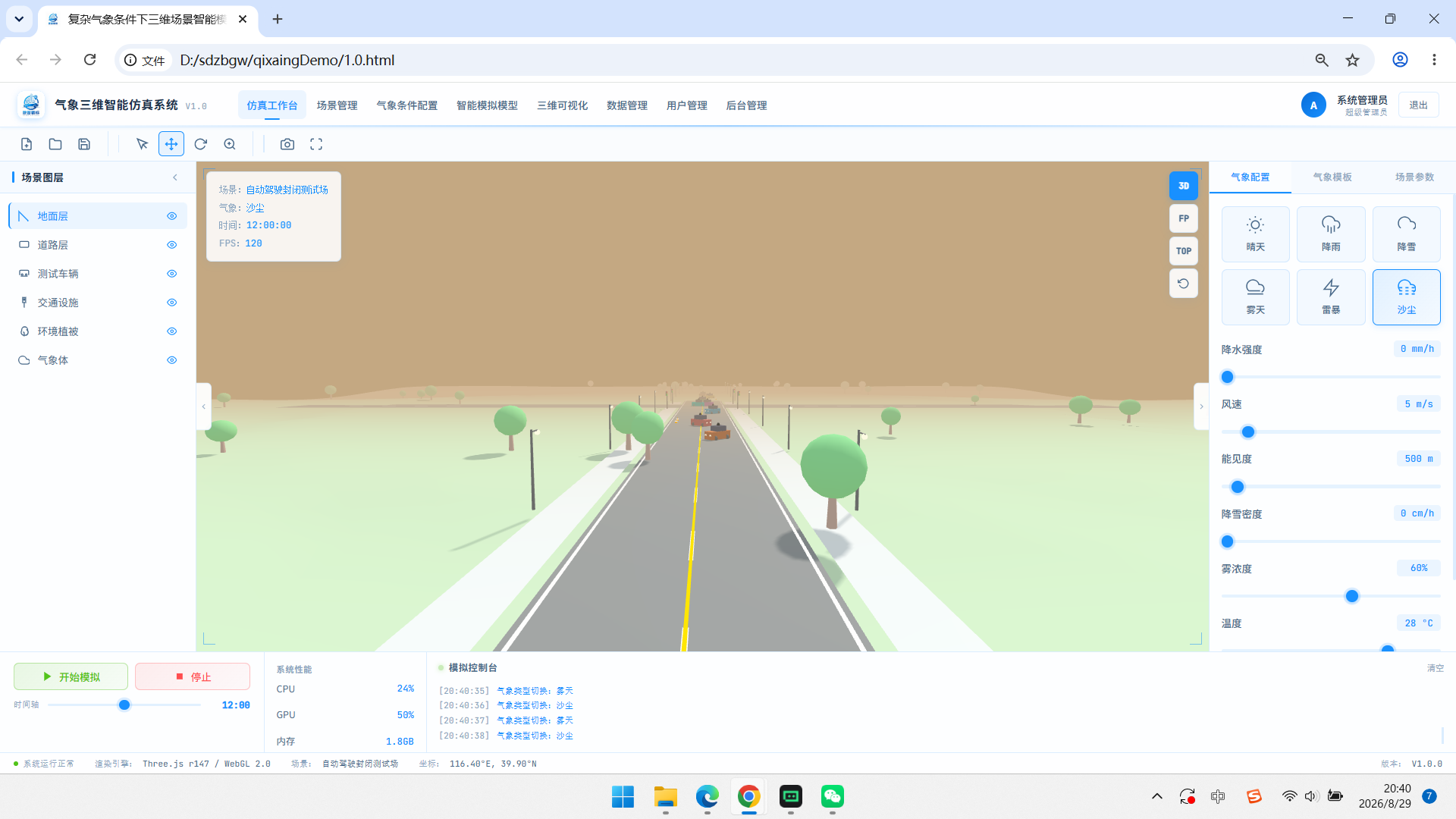The width and height of the screenshot is (1456, 819).
Task: Click the save disk icon
Action: click(x=84, y=144)
